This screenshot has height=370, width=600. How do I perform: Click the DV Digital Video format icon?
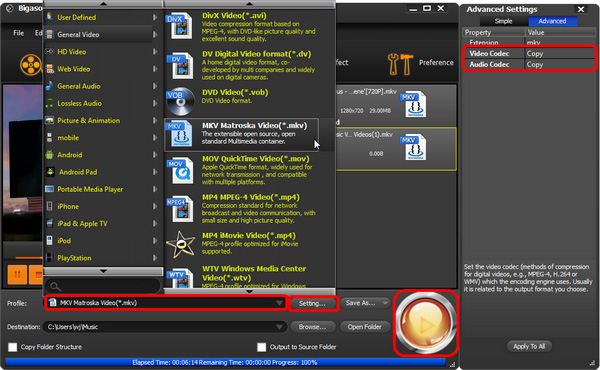tap(180, 66)
